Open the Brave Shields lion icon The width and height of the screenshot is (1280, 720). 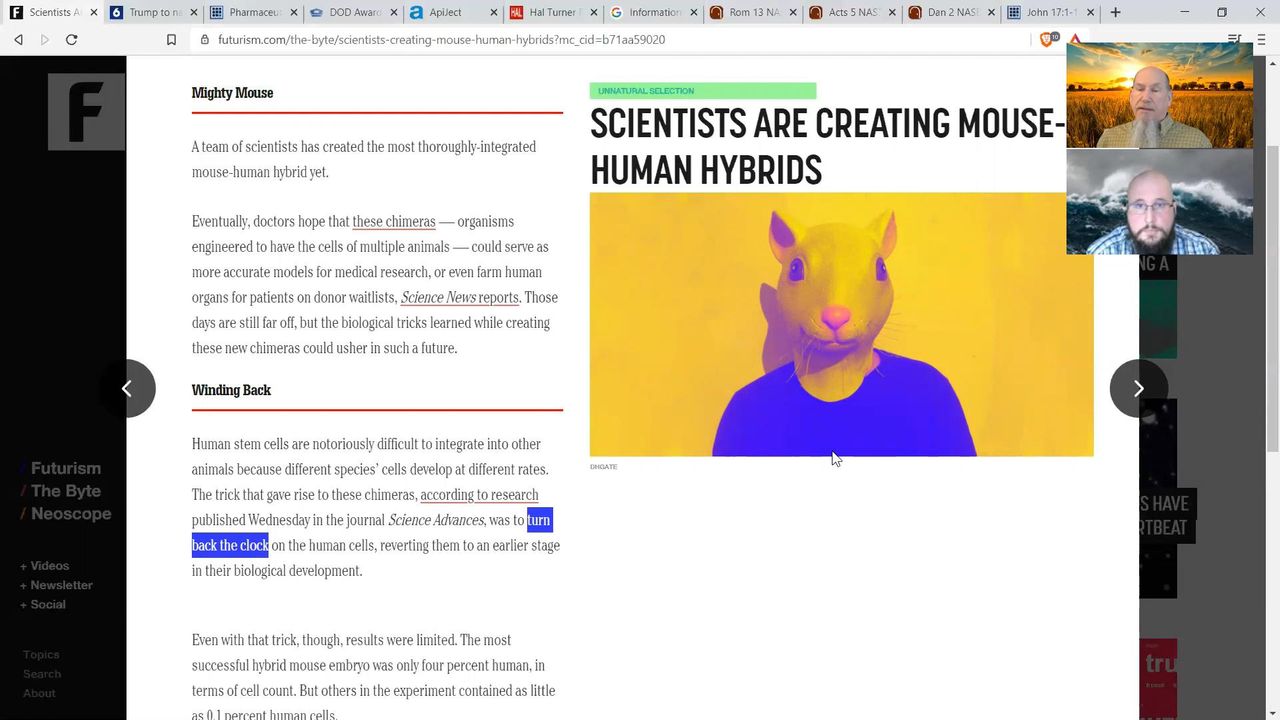coord(1047,39)
